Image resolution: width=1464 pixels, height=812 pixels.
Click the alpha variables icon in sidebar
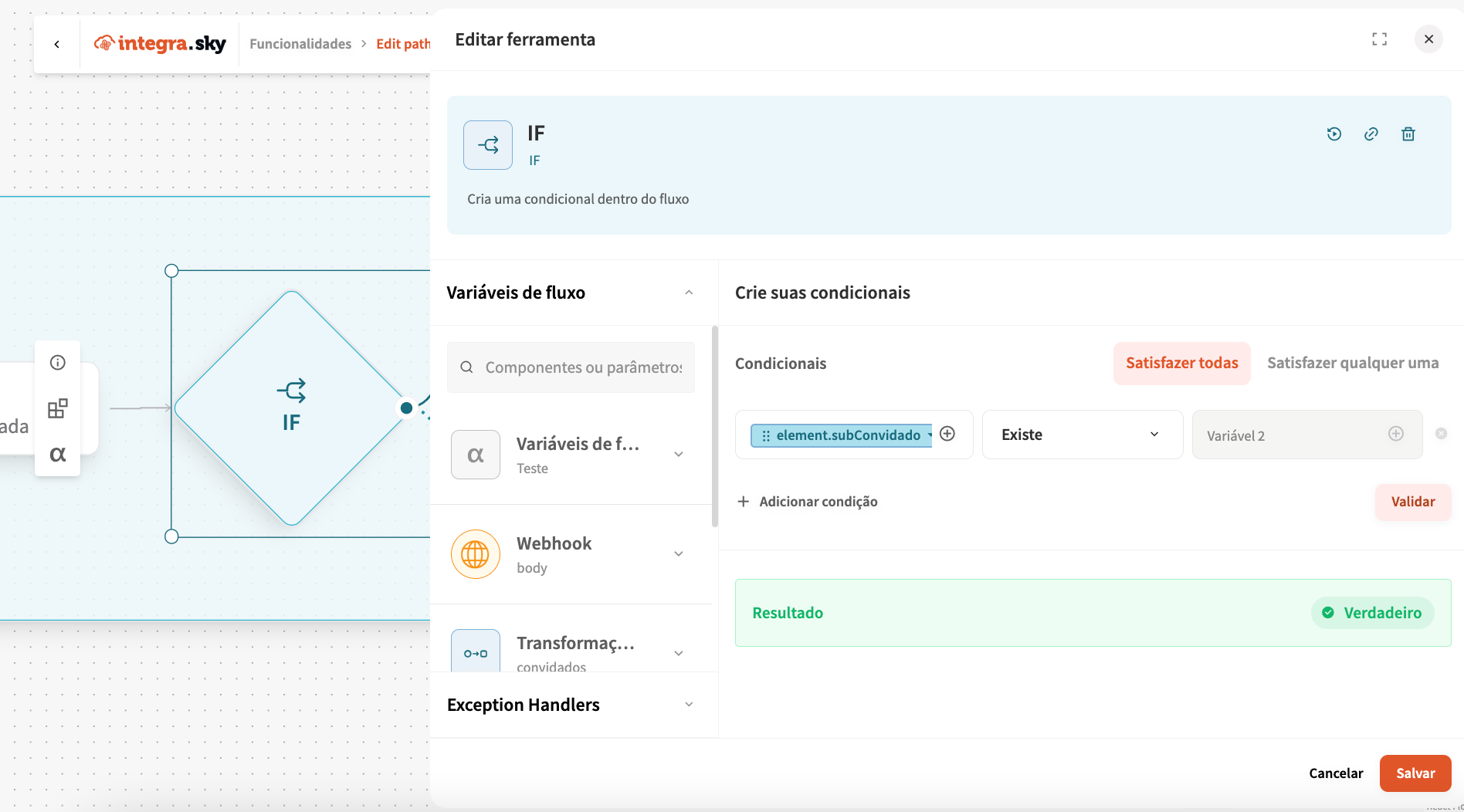(x=58, y=454)
